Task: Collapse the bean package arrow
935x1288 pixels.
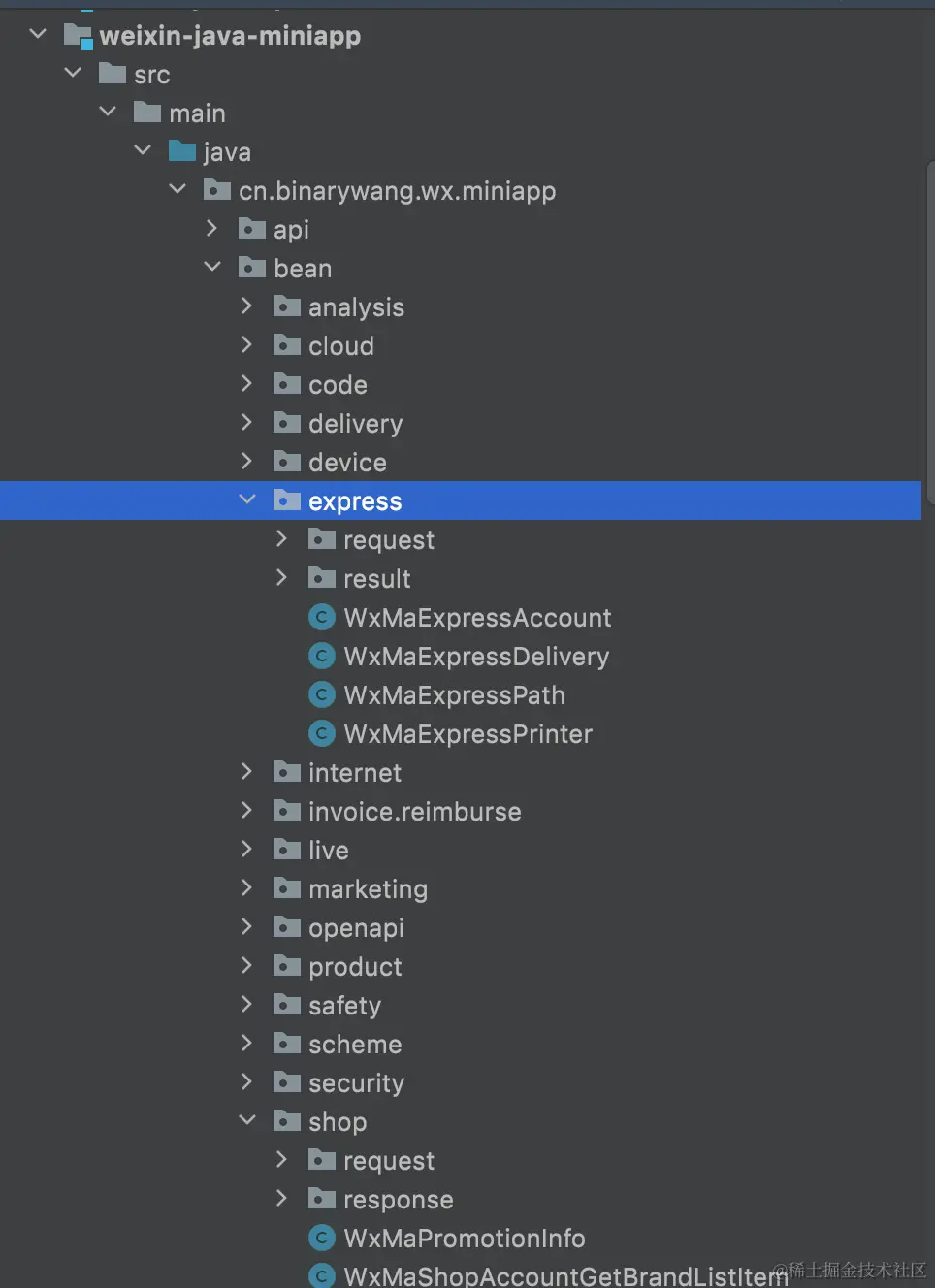Action: (x=212, y=267)
